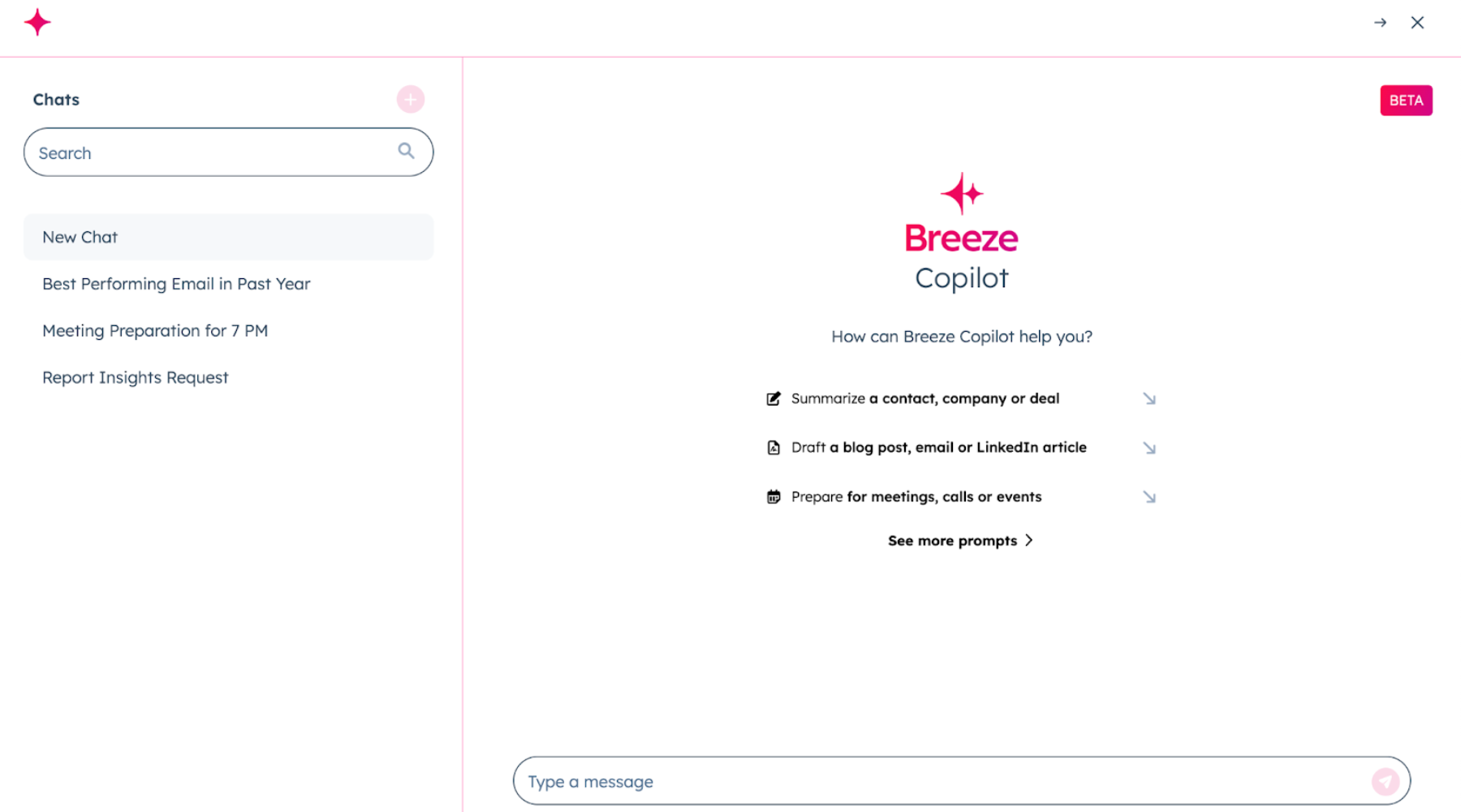The width and height of the screenshot is (1461, 812).
Task: Insert Draft prompt using its arrow
Action: tap(1149, 448)
